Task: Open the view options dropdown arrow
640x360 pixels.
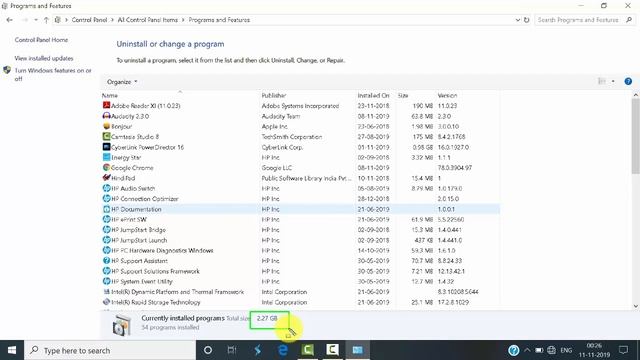Action: (x=613, y=82)
